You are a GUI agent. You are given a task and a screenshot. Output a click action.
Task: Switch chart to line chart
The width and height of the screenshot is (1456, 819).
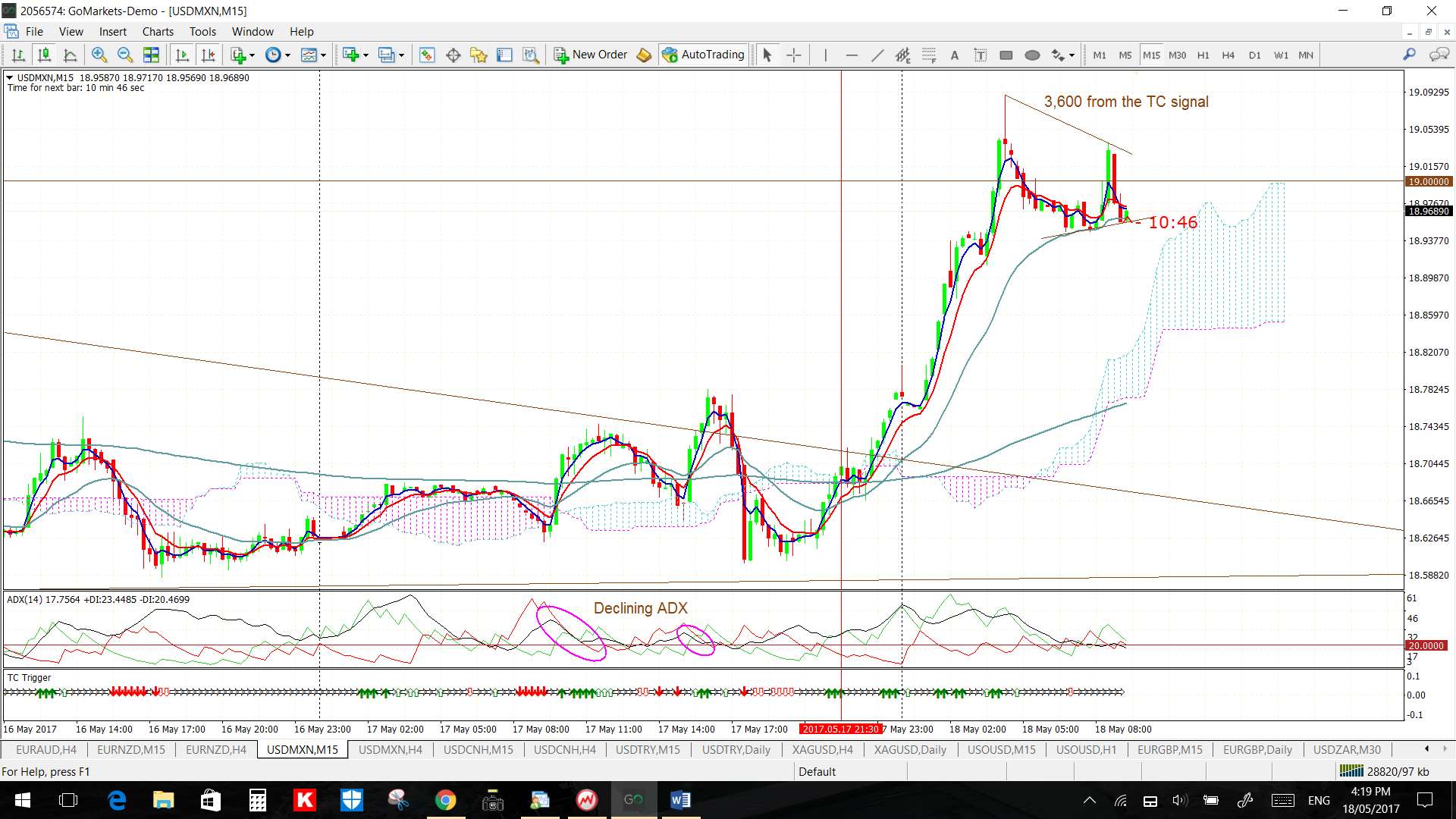71,55
